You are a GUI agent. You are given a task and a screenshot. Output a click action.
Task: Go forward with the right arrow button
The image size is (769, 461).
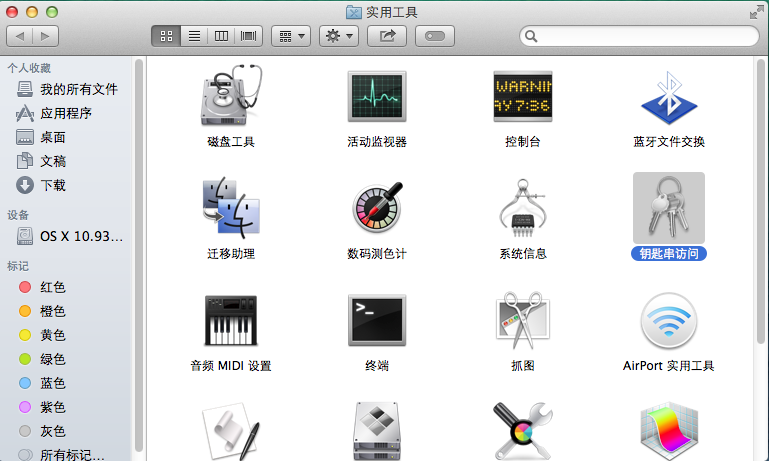(x=46, y=36)
